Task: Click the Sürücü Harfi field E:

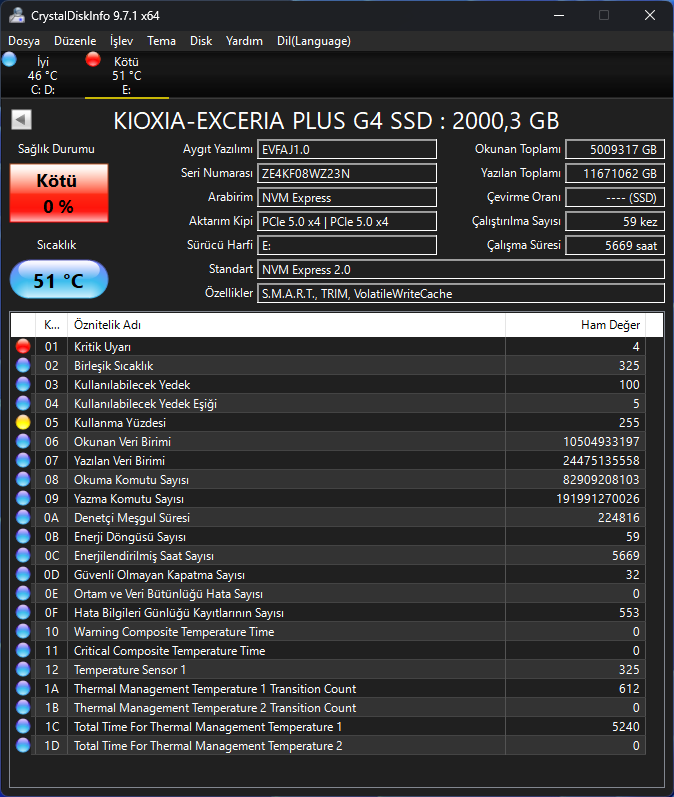Action: click(x=347, y=246)
